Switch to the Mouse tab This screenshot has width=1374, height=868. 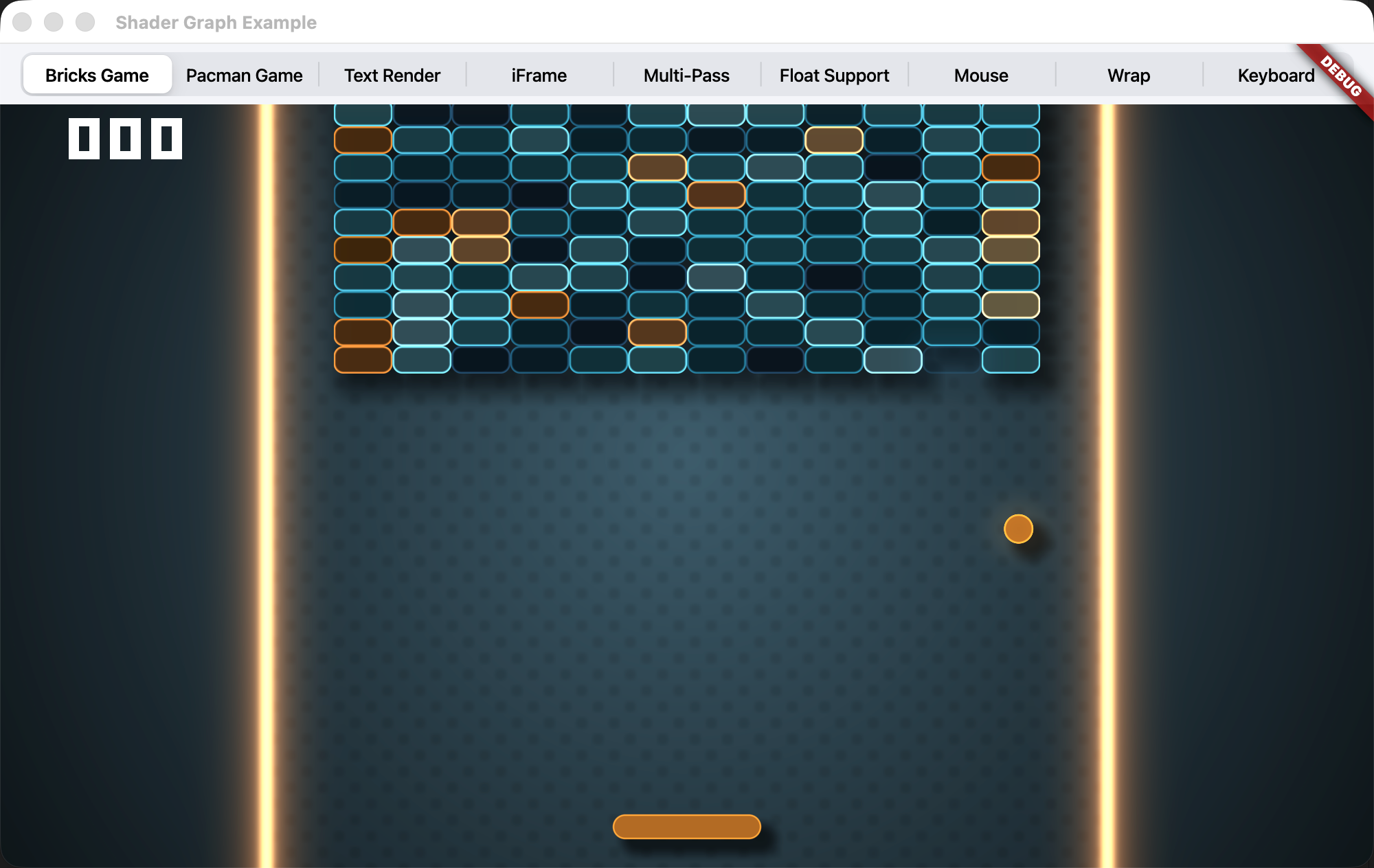point(981,76)
